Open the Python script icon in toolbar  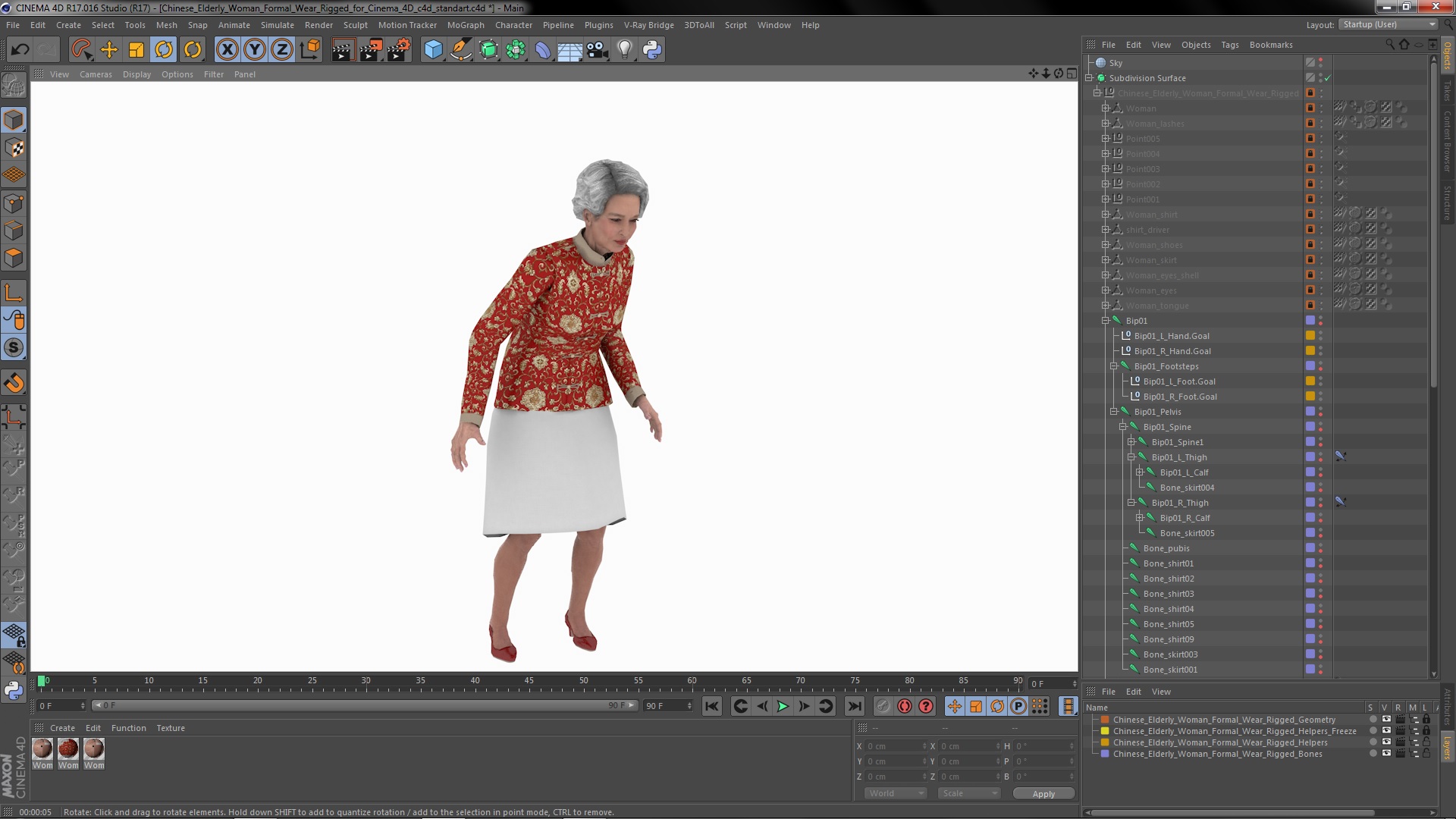click(x=652, y=50)
